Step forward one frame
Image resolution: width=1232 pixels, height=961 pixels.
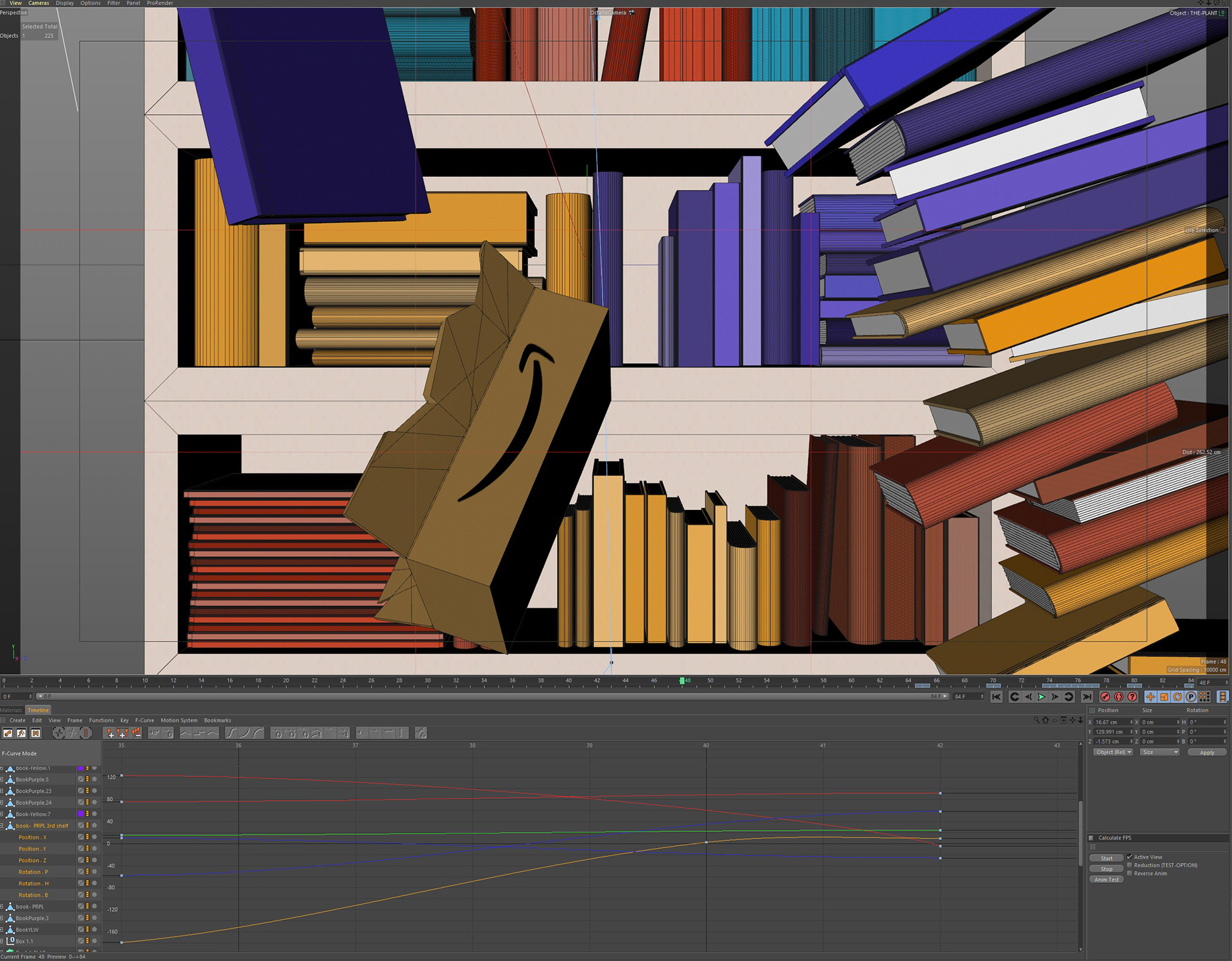click(1055, 697)
